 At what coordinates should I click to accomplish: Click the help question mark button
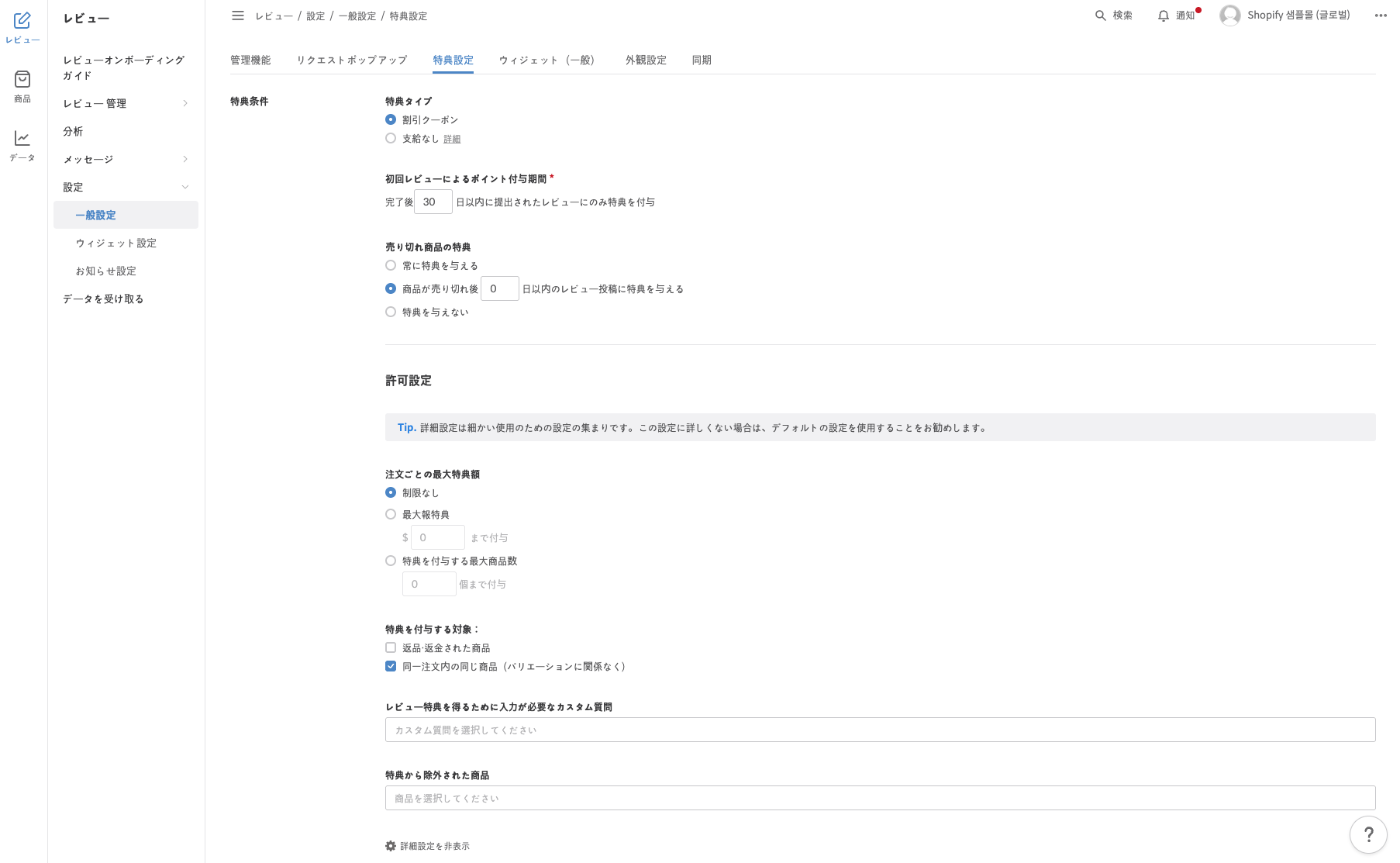point(1368,834)
